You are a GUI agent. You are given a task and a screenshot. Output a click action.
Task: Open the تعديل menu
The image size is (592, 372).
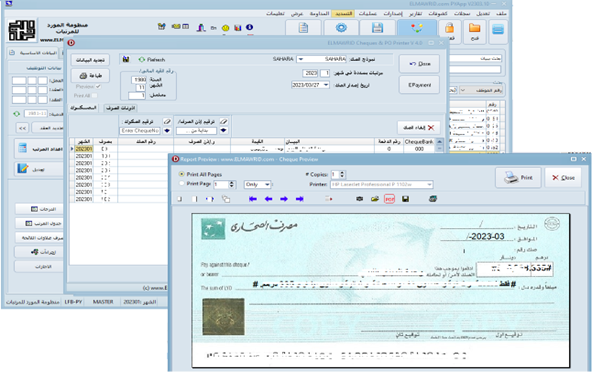click(483, 14)
